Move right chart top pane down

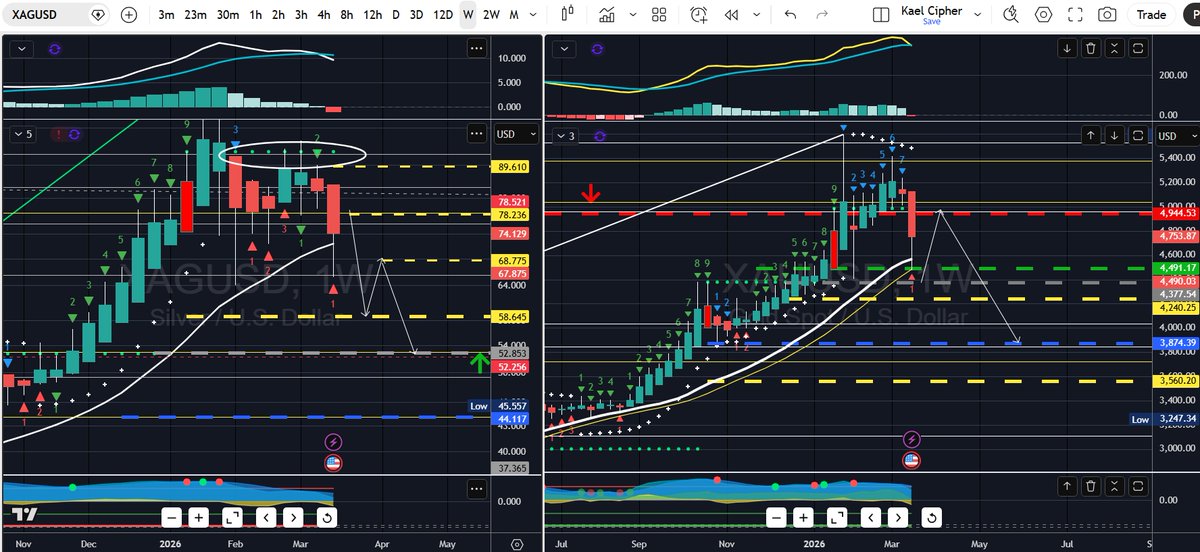click(1069, 47)
